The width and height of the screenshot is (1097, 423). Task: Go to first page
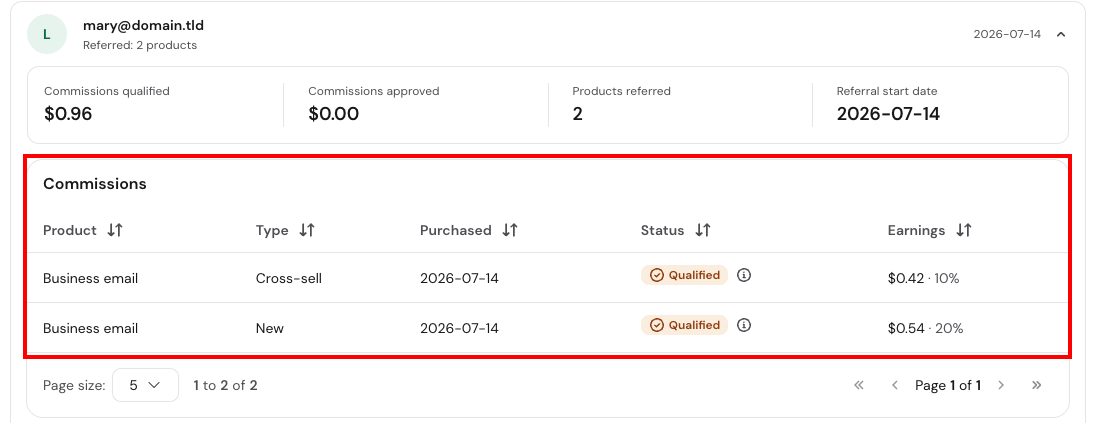tap(859, 385)
